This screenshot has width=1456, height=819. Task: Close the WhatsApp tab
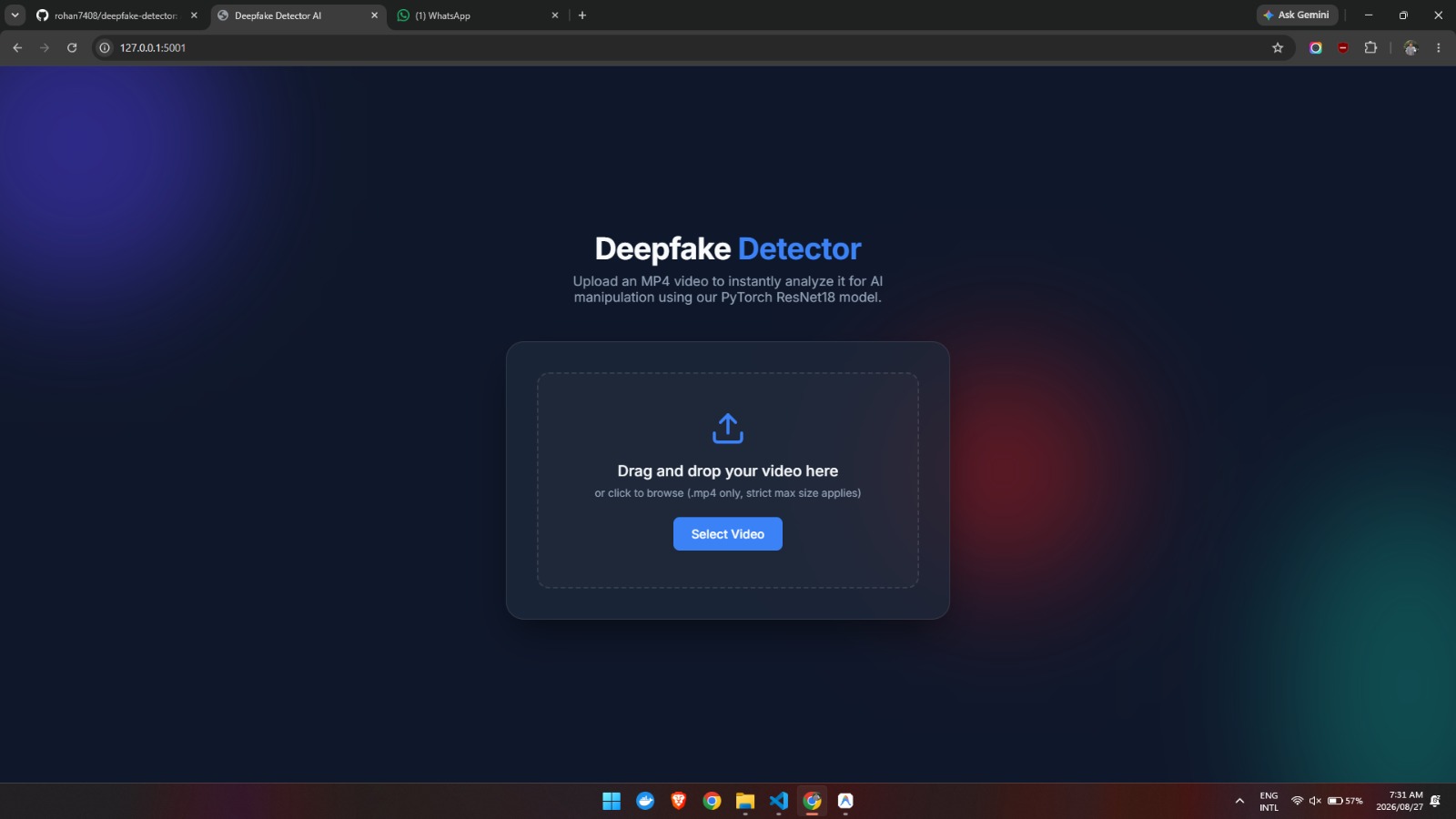555,15
